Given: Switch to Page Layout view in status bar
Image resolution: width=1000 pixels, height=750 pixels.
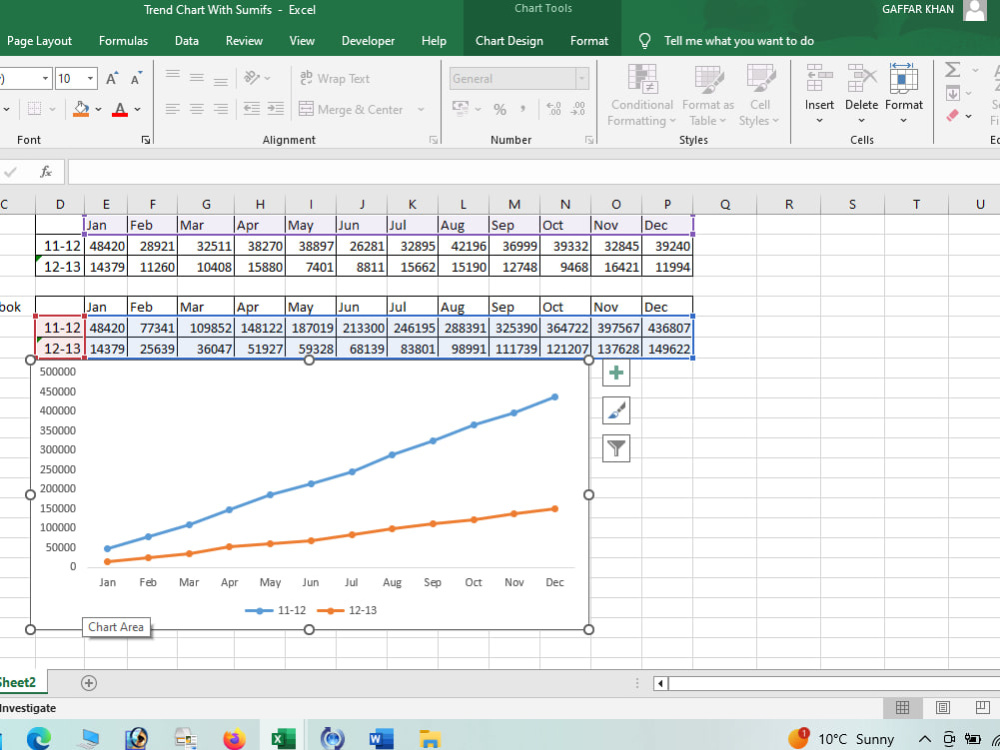Looking at the screenshot, I should click(943, 708).
